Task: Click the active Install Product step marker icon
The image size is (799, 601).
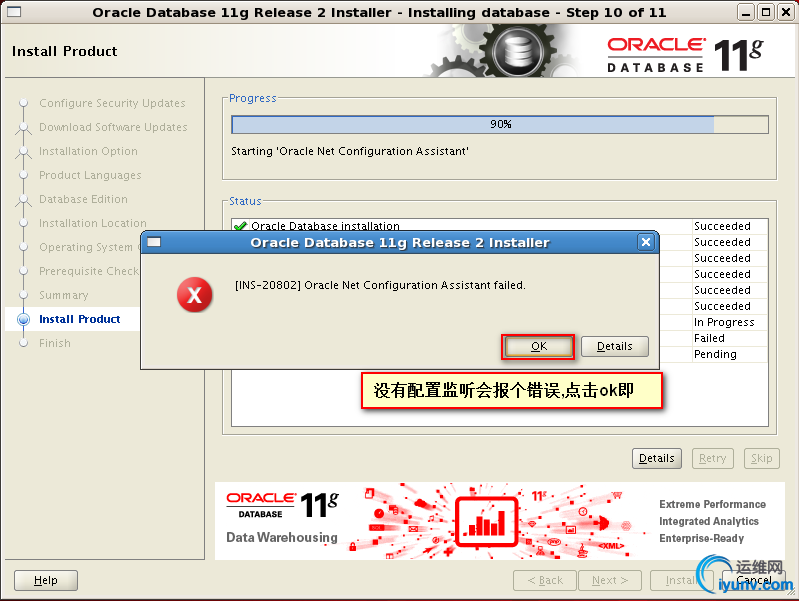Action: click(23, 319)
